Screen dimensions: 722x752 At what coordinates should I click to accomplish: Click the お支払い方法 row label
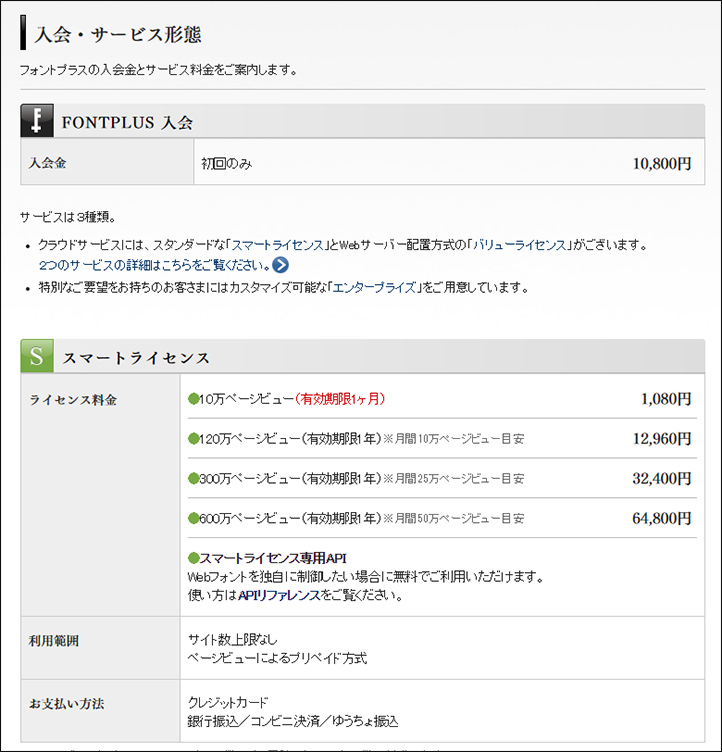pyautogui.click(x=67, y=704)
